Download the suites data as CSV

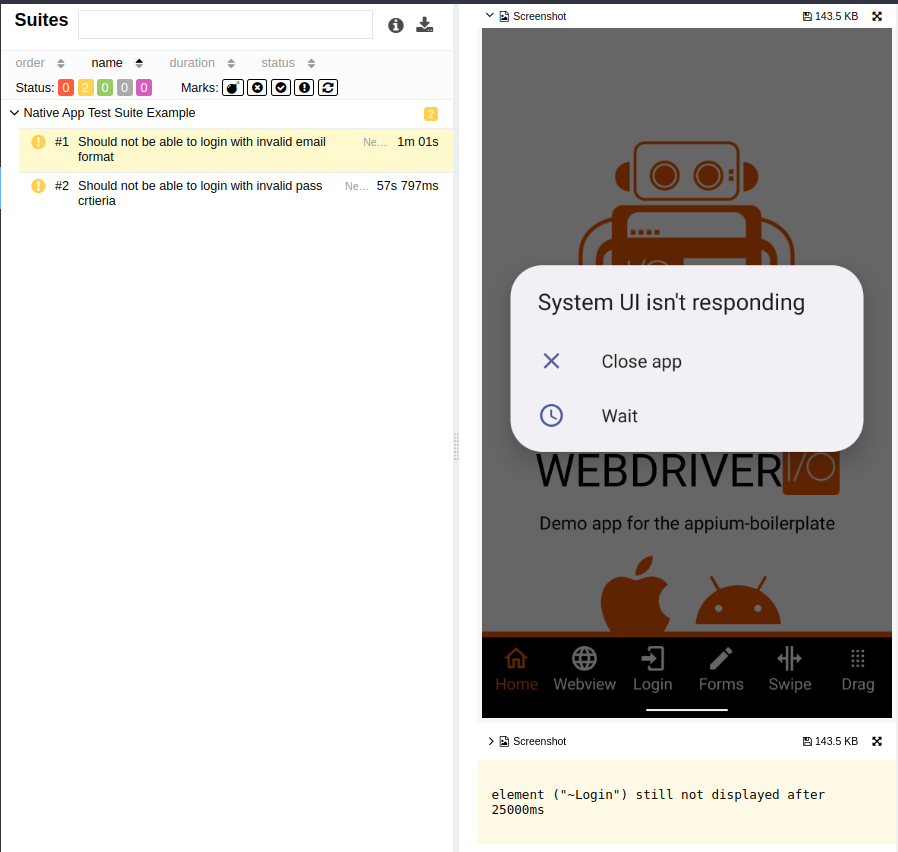pyautogui.click(x=424, y=25)
